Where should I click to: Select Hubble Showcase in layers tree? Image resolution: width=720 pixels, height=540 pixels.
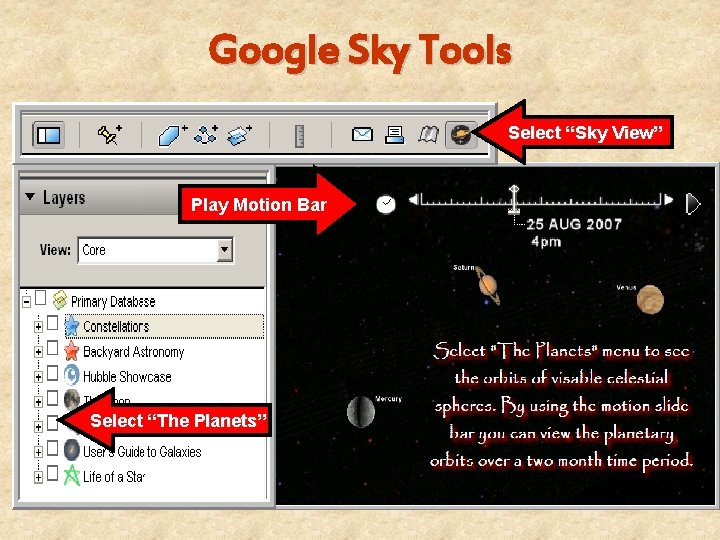[127, 377]
